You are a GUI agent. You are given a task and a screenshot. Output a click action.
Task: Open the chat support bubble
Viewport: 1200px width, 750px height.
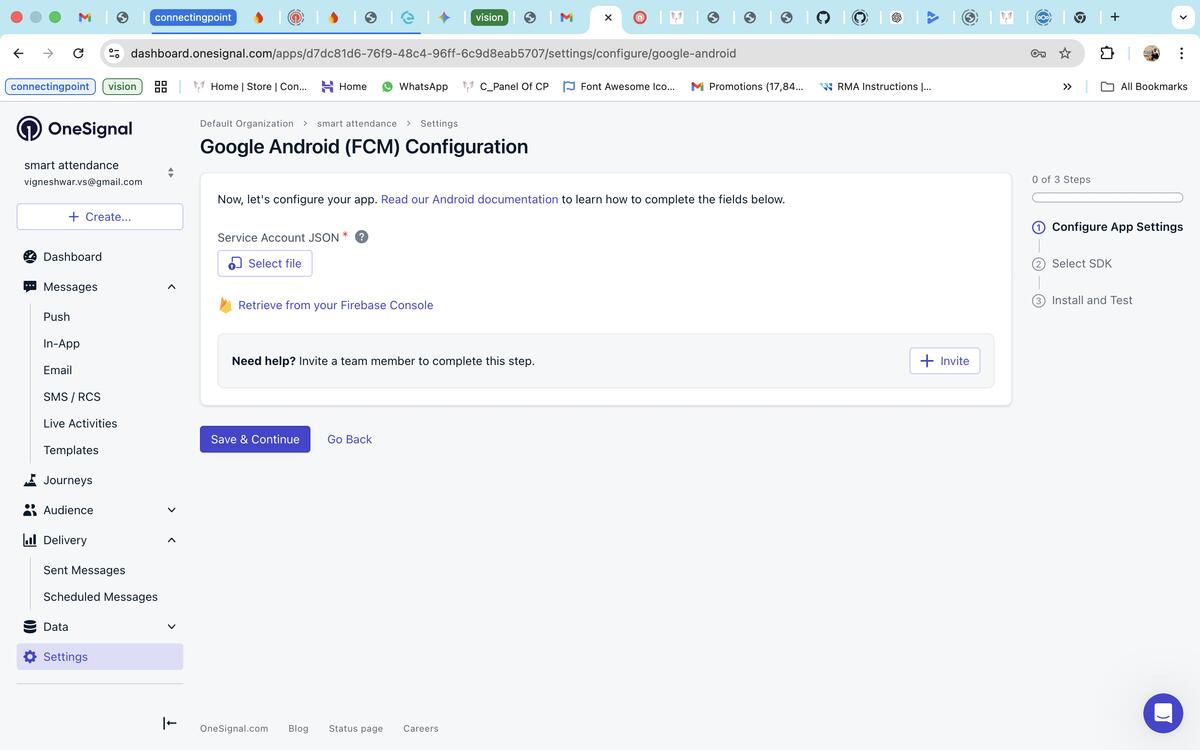1162,713
